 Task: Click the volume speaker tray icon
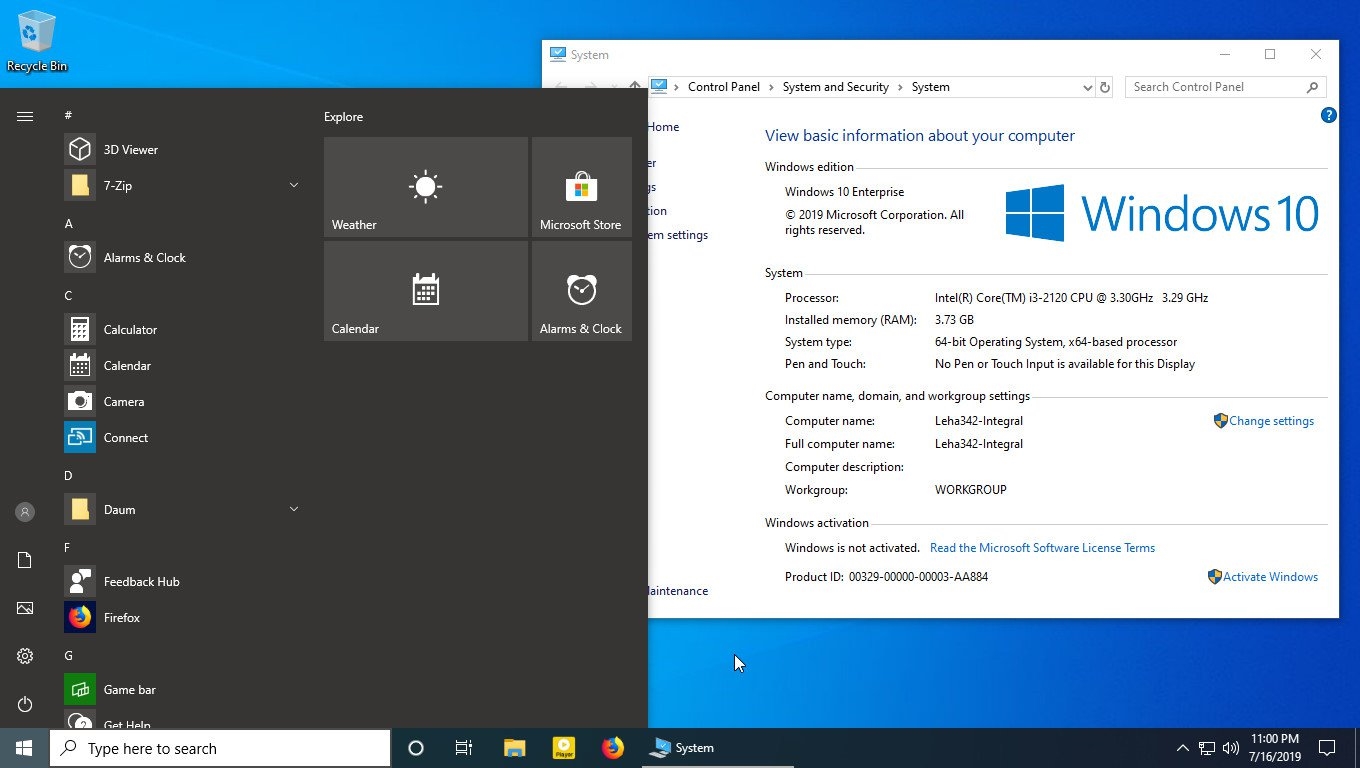[x=1231, y=748]
